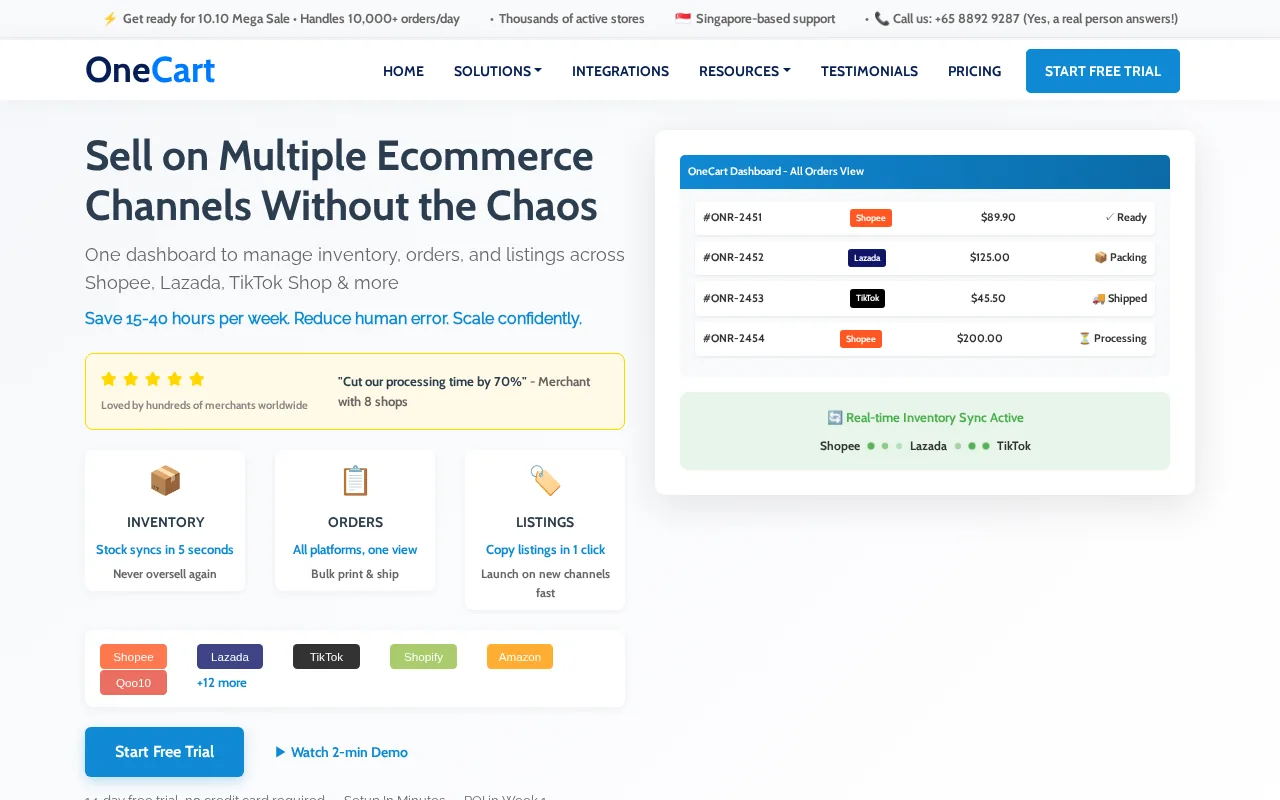Click the hero Start Free Trial button

point(164,752)
